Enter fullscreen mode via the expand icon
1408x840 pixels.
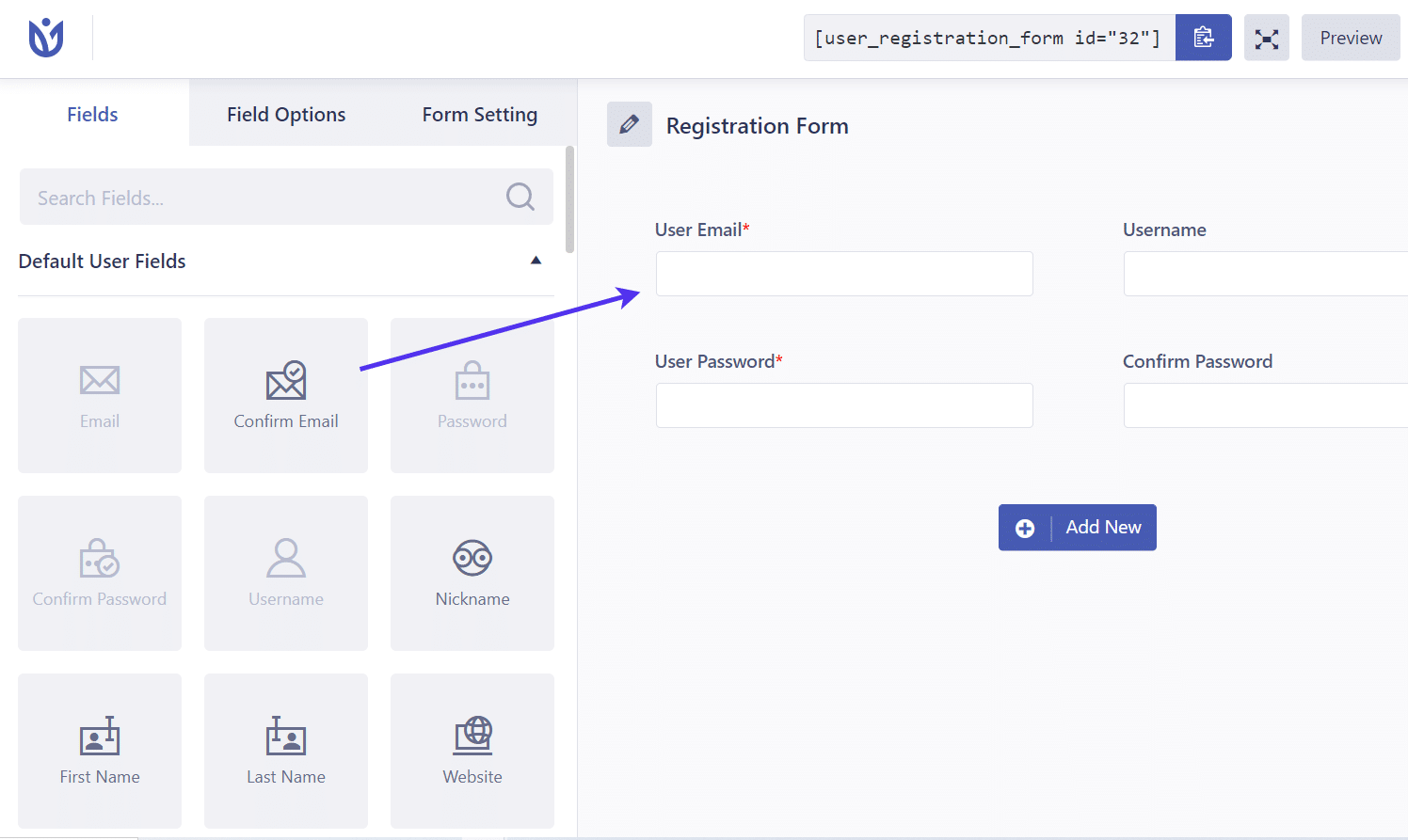(x=1266, y=38)
